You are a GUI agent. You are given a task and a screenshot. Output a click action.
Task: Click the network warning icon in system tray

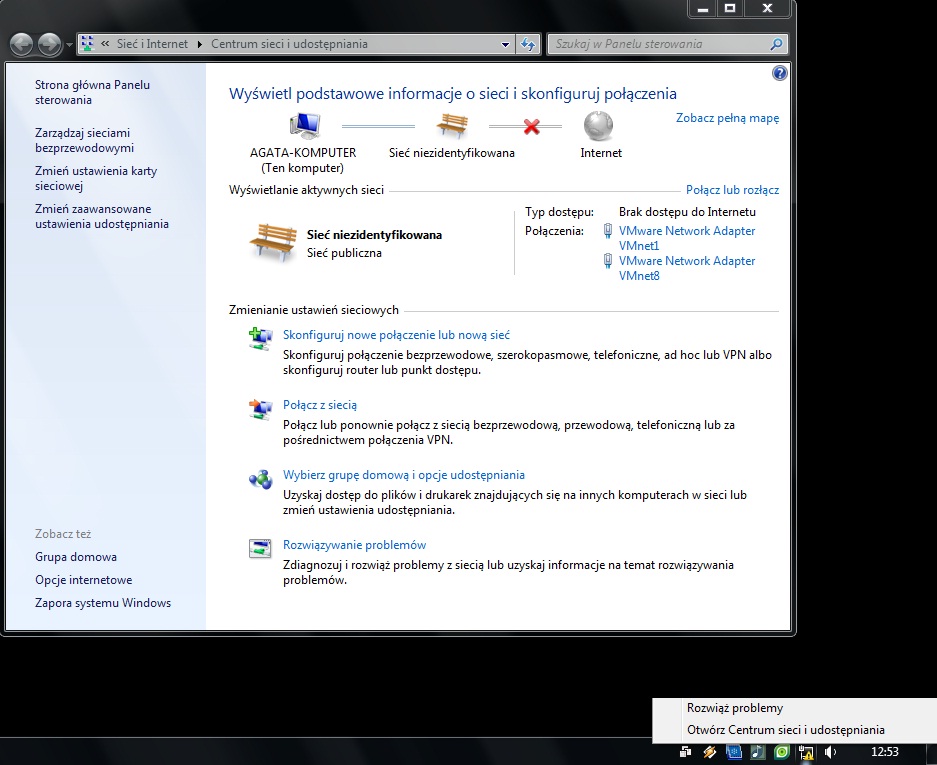[805, 752]
